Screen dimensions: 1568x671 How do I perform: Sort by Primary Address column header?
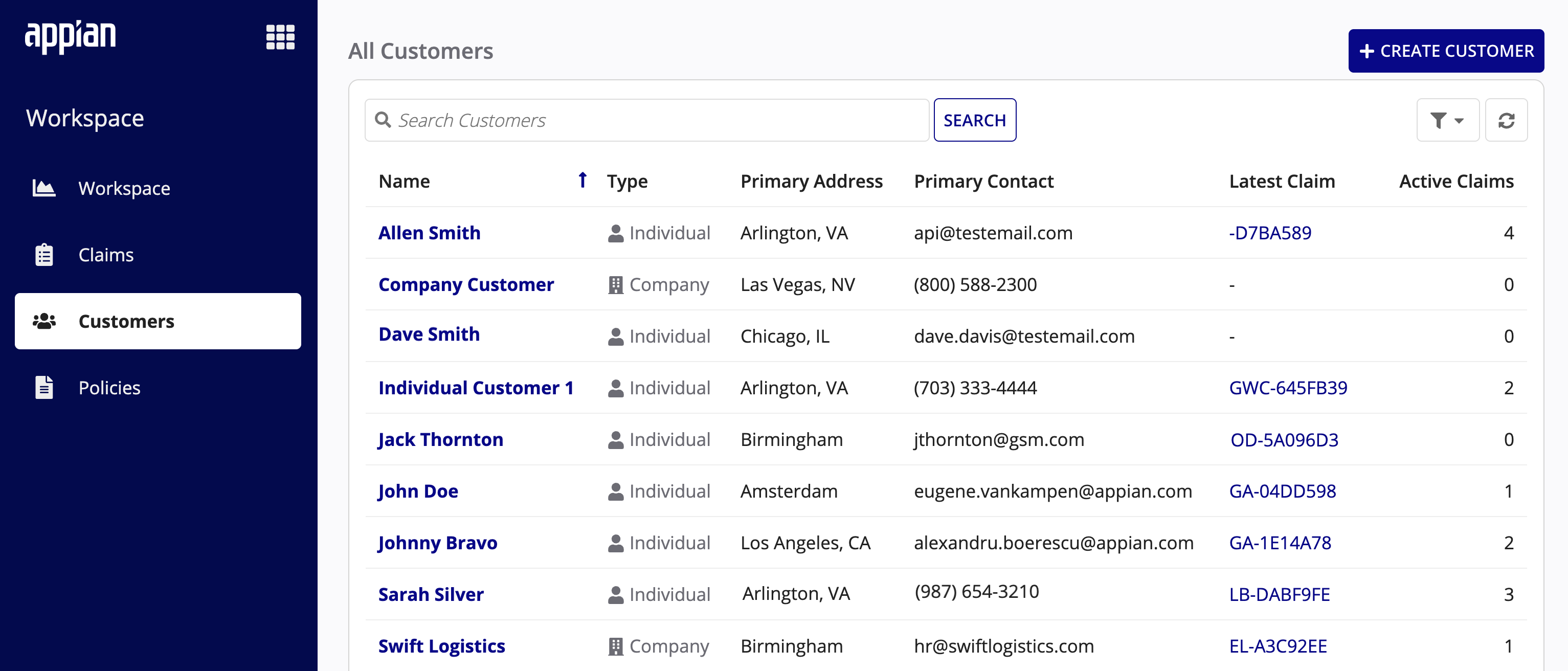coord(812,181)
